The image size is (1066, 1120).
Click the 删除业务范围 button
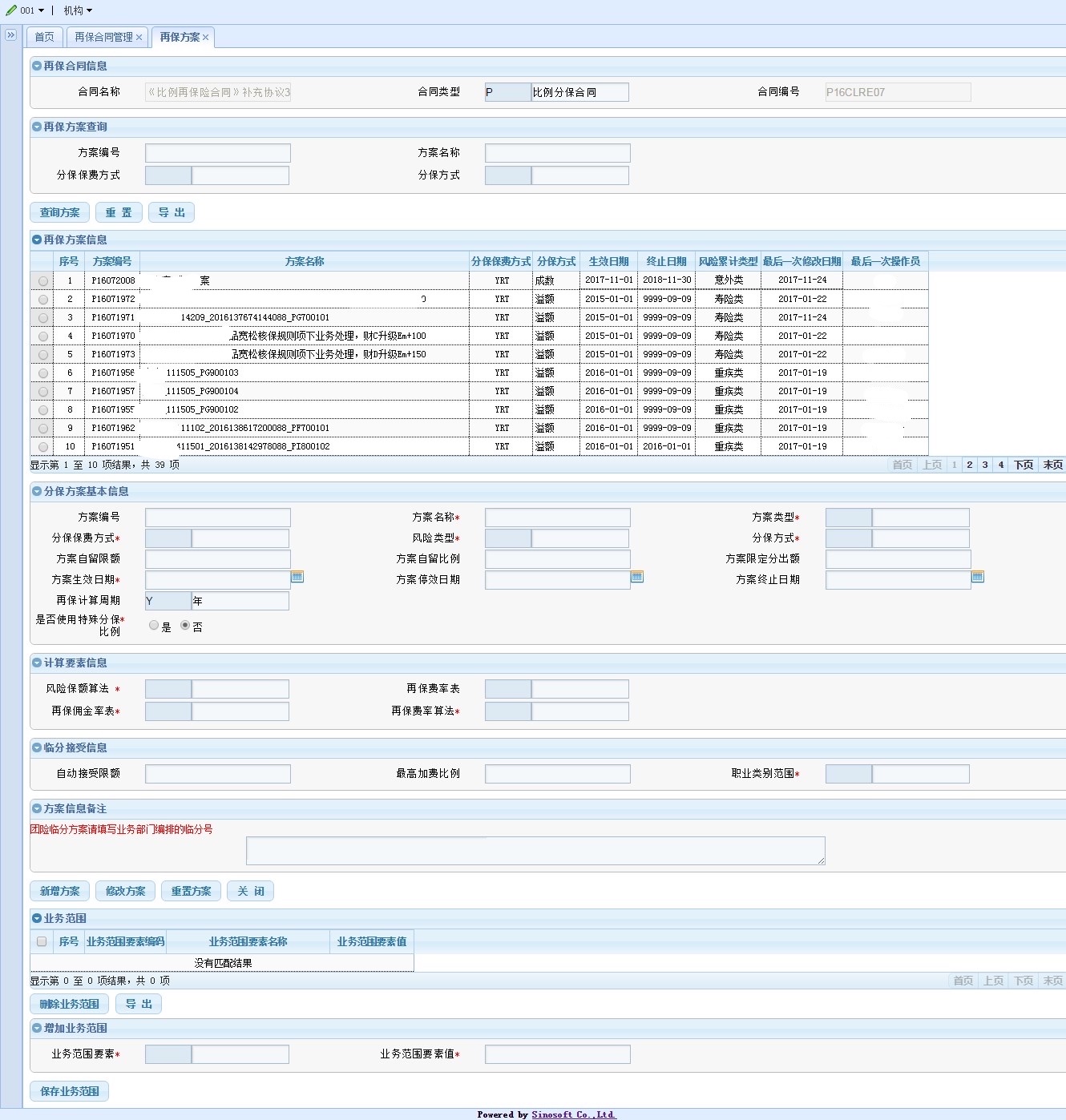[x=70, y=1004]
